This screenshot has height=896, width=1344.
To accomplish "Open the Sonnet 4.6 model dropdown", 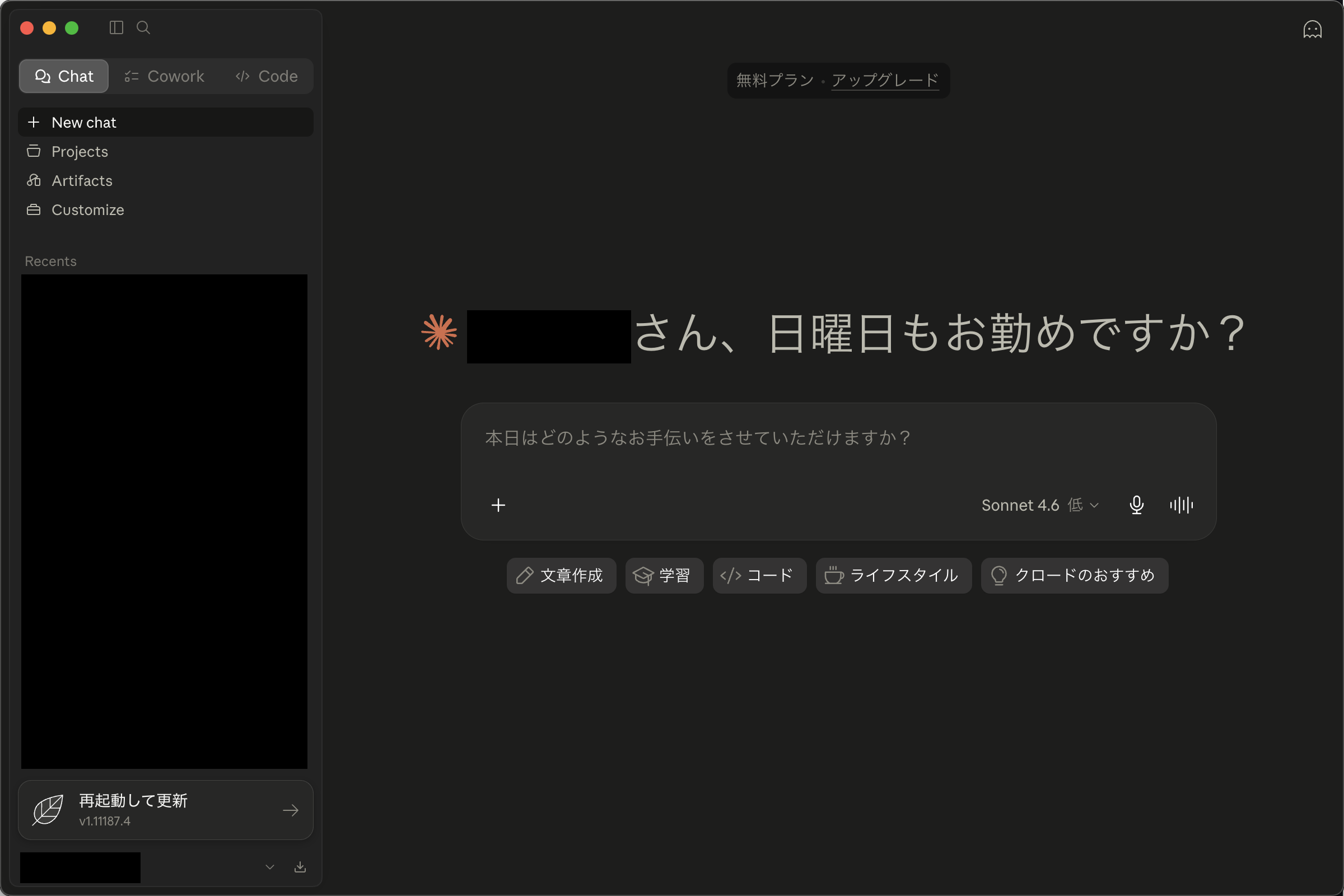I will coord(1040,505).
